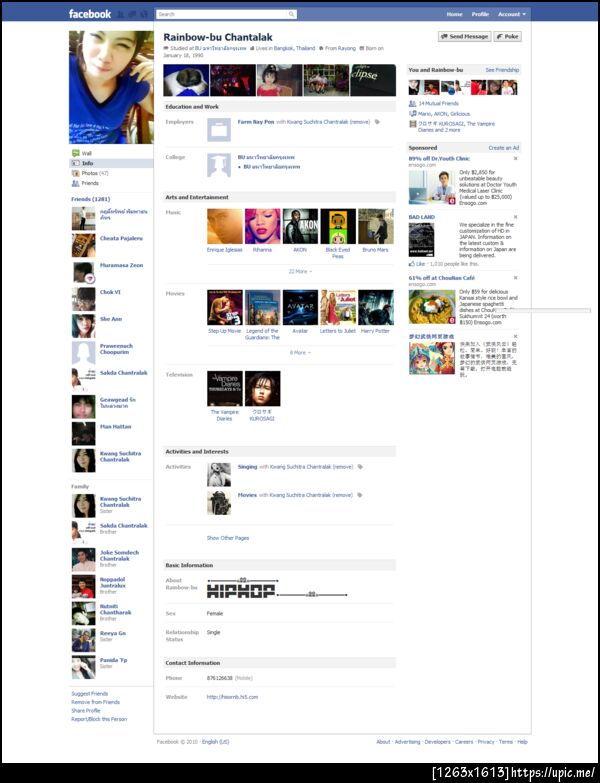Close the Dr.Youth Clinic ad
This screenshot has height=783, width=600.
(x=516, y=158)
